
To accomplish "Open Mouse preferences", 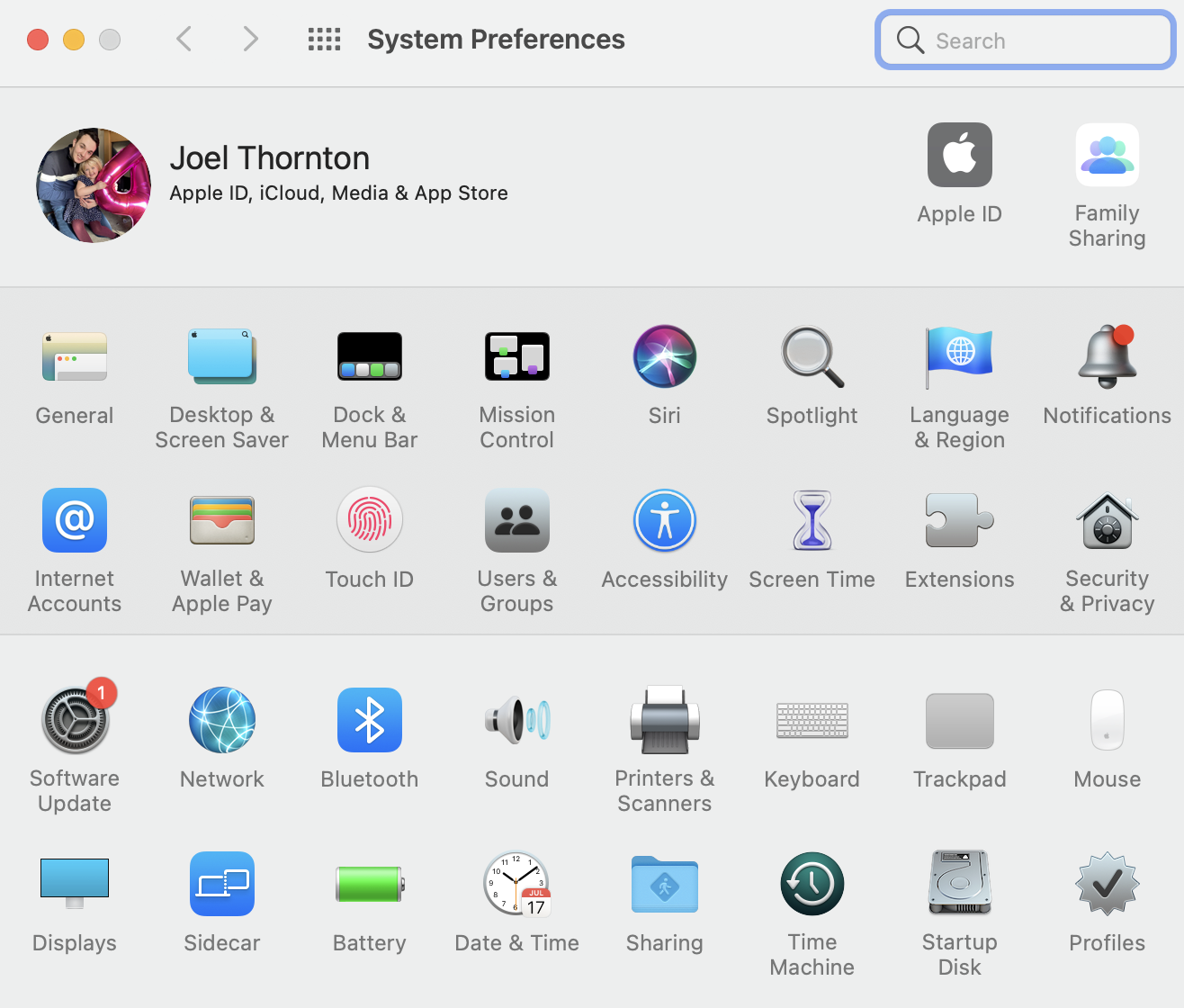I will click(x=1108, y=720).
